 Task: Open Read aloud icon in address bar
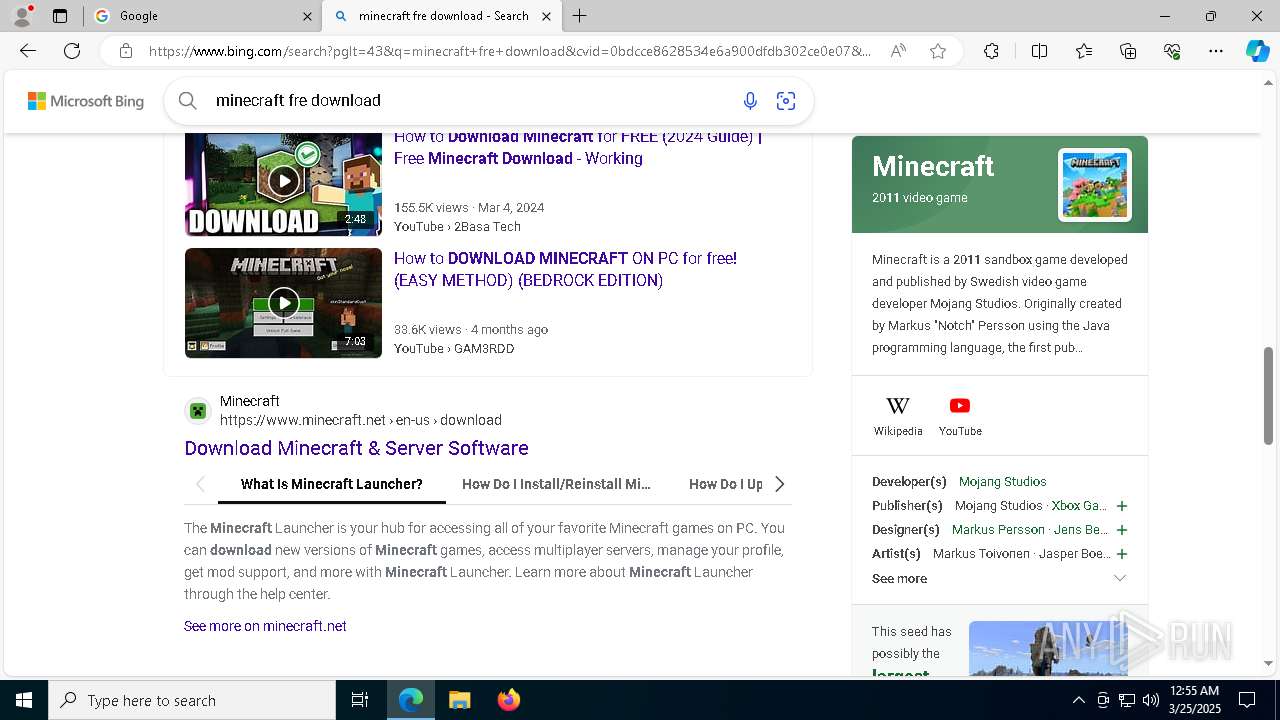tap(898, 51)
